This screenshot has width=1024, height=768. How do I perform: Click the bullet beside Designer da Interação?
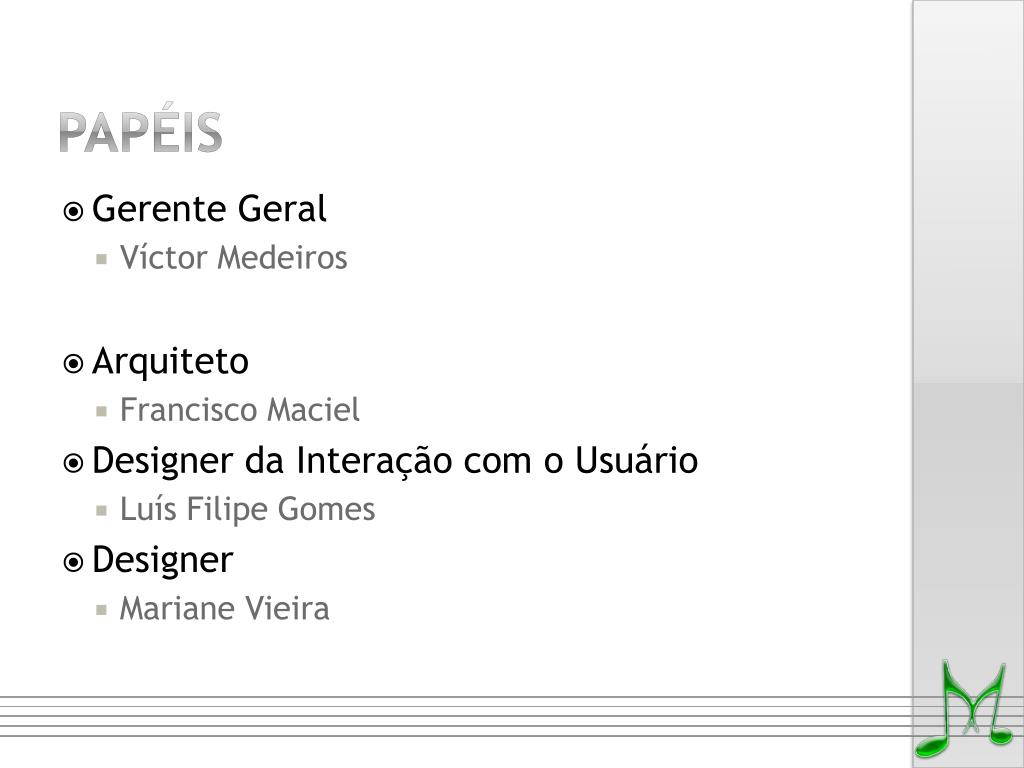click(73, 464)
